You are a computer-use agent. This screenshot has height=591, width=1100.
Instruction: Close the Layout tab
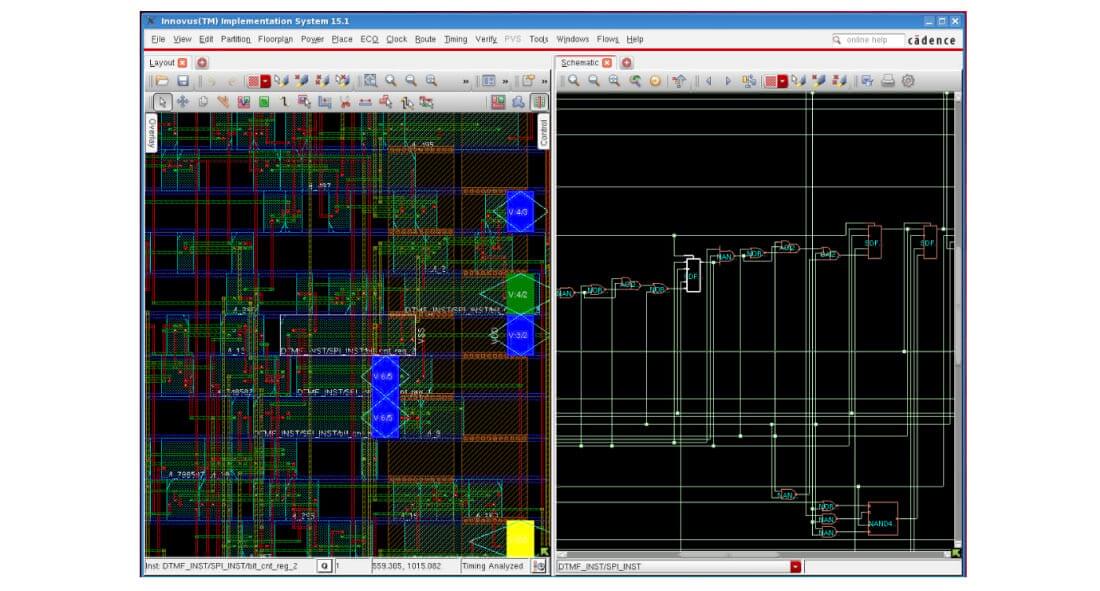coord(182,62)
